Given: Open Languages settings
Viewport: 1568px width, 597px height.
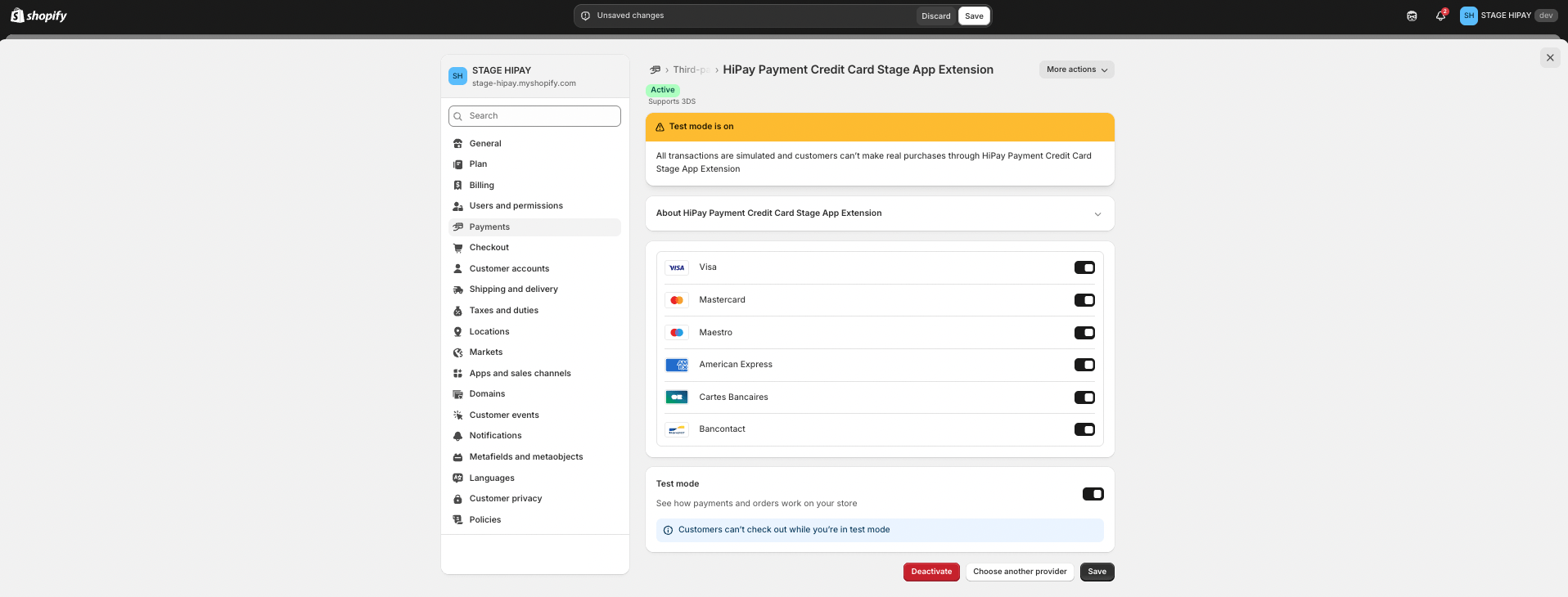Looking at the screenshot, I should pos(534,478).
